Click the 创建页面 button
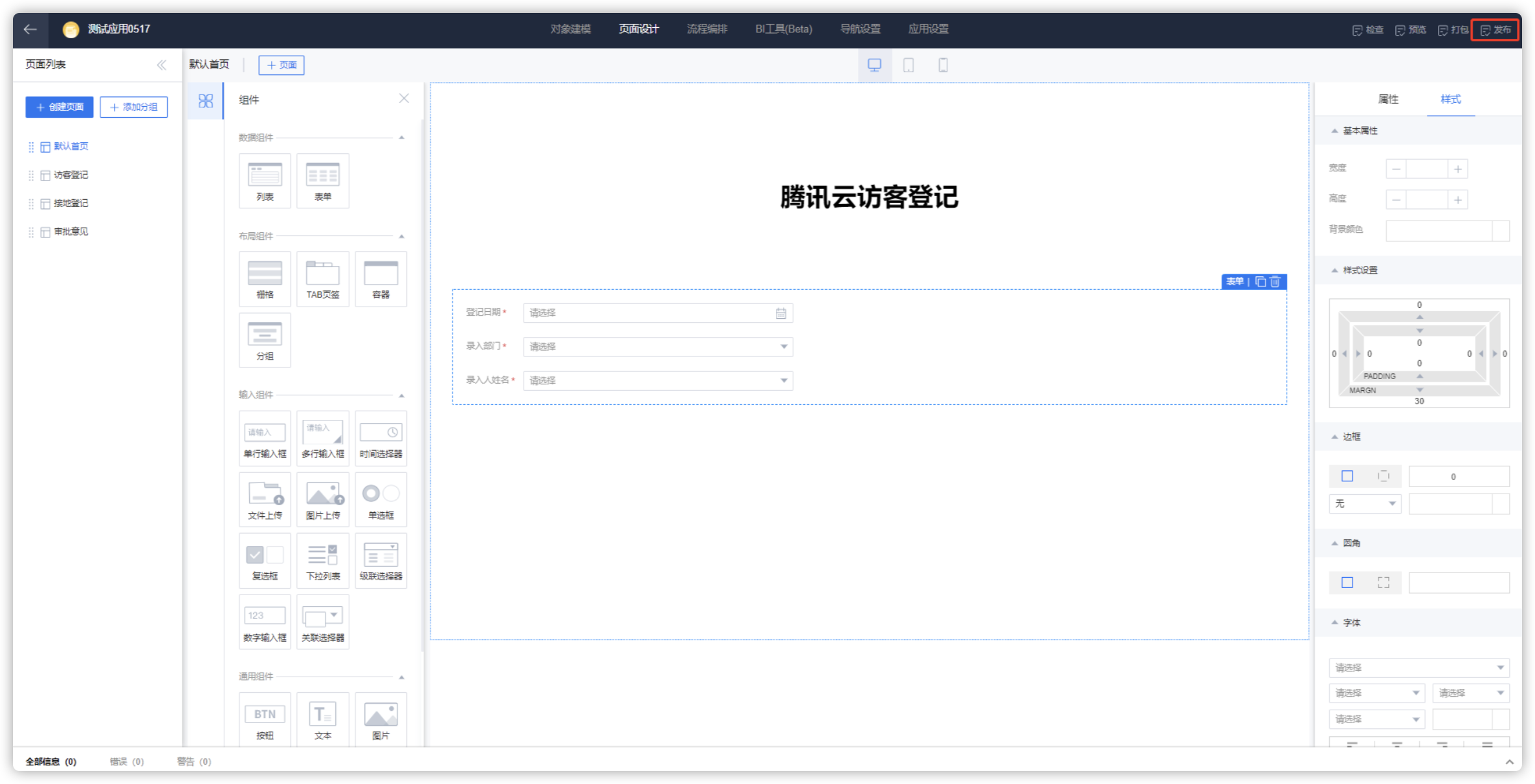 click(x=60, y=107)
